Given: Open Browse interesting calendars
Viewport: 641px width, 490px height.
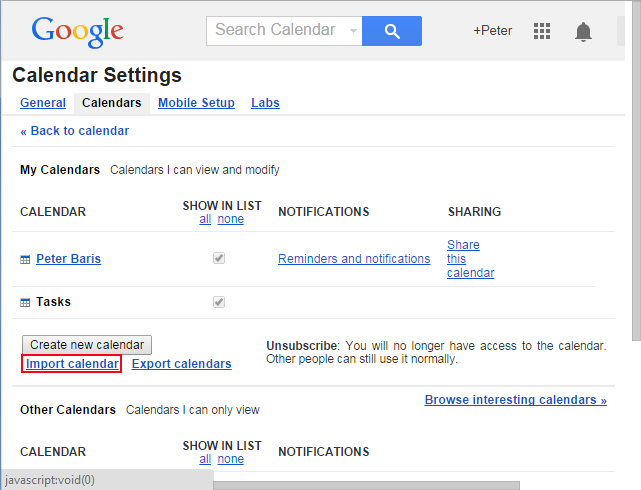Looking at the screenshot, I should click(515, 400).
